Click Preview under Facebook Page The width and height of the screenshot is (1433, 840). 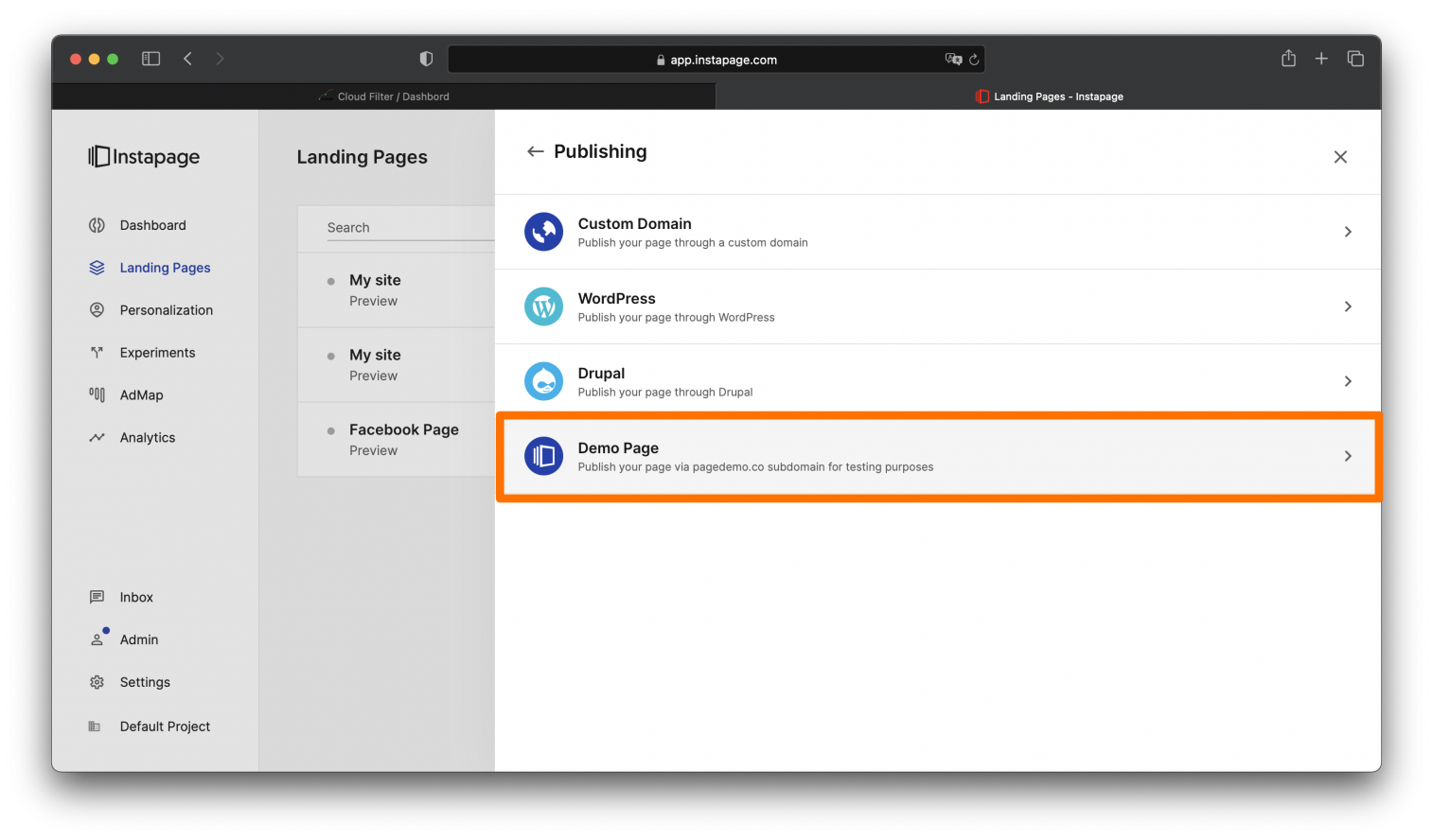373,450
